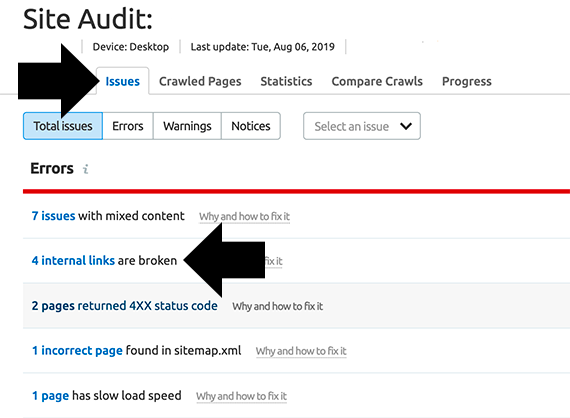The width and height of the screenshot is (570, 418).
Task: Open the 7 issues mixed content link
Action: (53, 216)
